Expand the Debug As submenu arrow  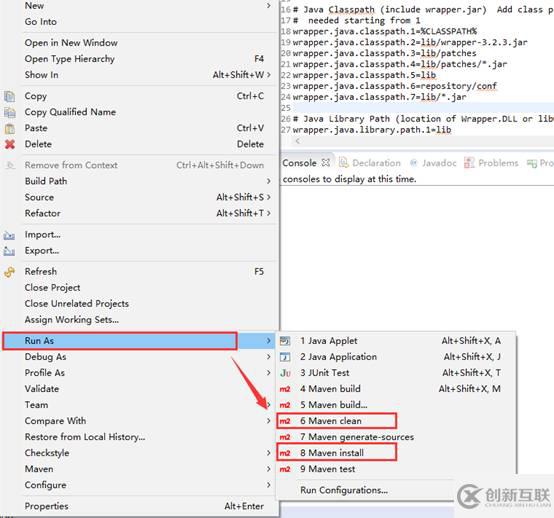269,357
